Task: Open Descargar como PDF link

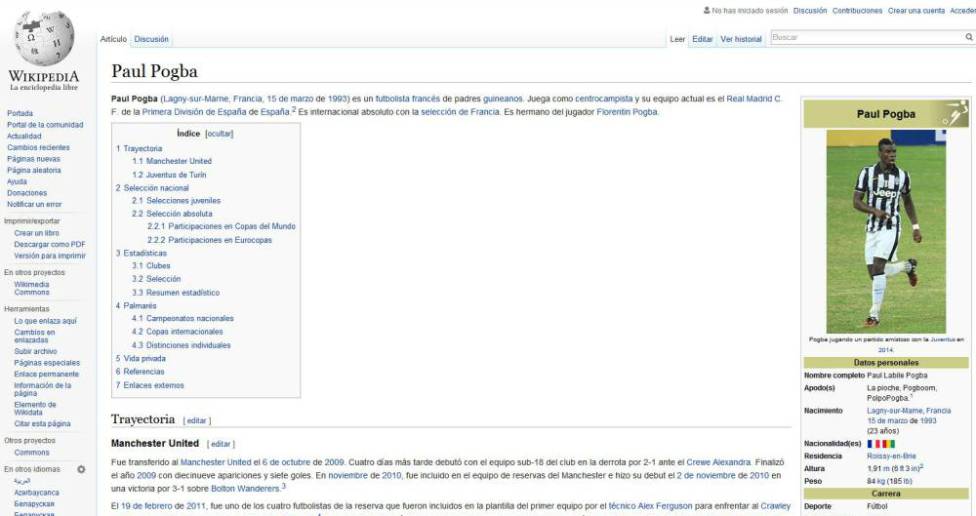Action: [x=49, y=244]
